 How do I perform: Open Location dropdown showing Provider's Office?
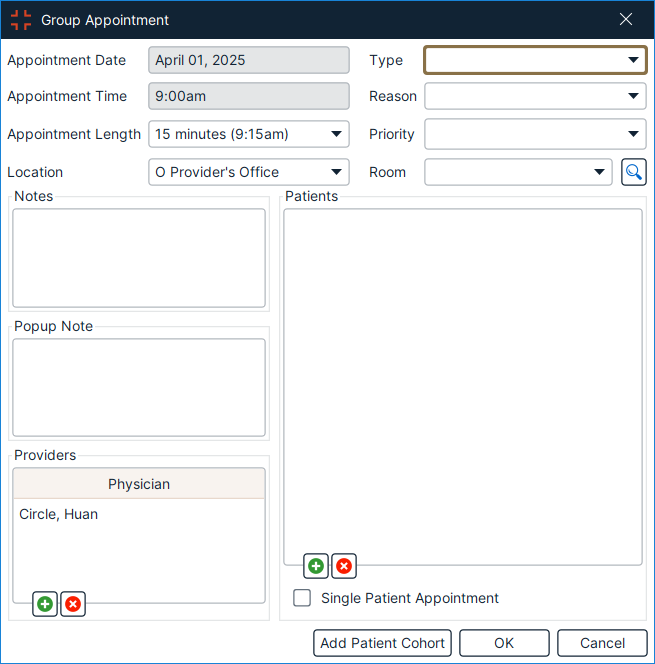coord(248,172)
